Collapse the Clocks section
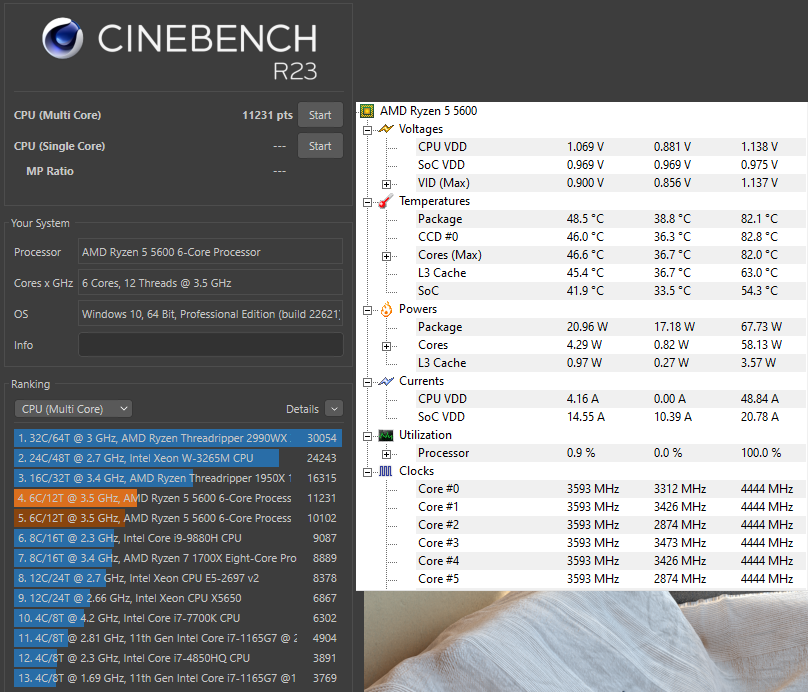The image size is (808, 692). tap(367, 472)
